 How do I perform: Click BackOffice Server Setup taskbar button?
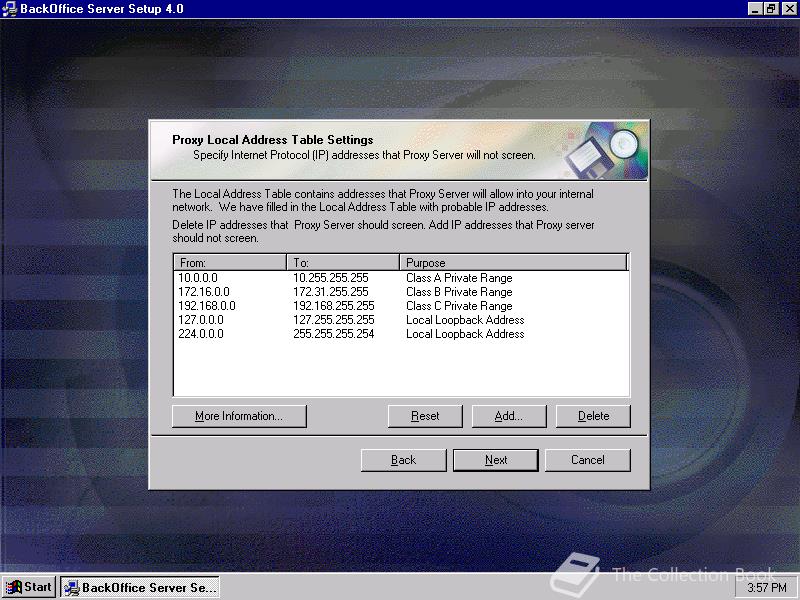(x=140, y=587)
